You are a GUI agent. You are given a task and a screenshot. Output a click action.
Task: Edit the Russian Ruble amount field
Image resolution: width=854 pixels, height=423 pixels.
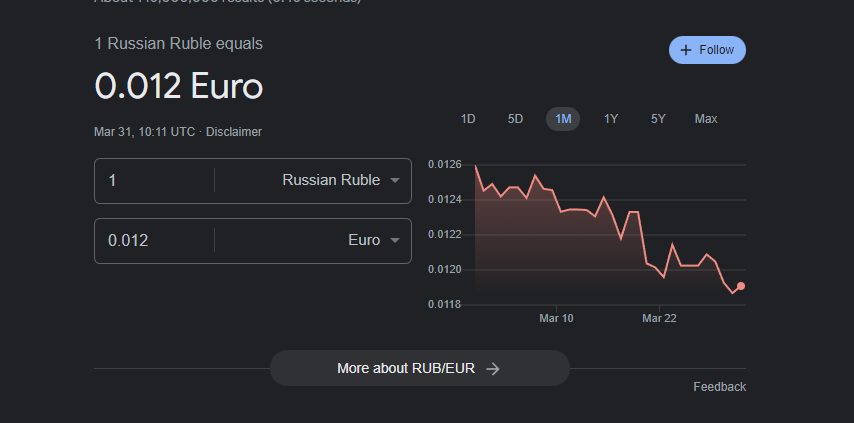tap(155, 180)
